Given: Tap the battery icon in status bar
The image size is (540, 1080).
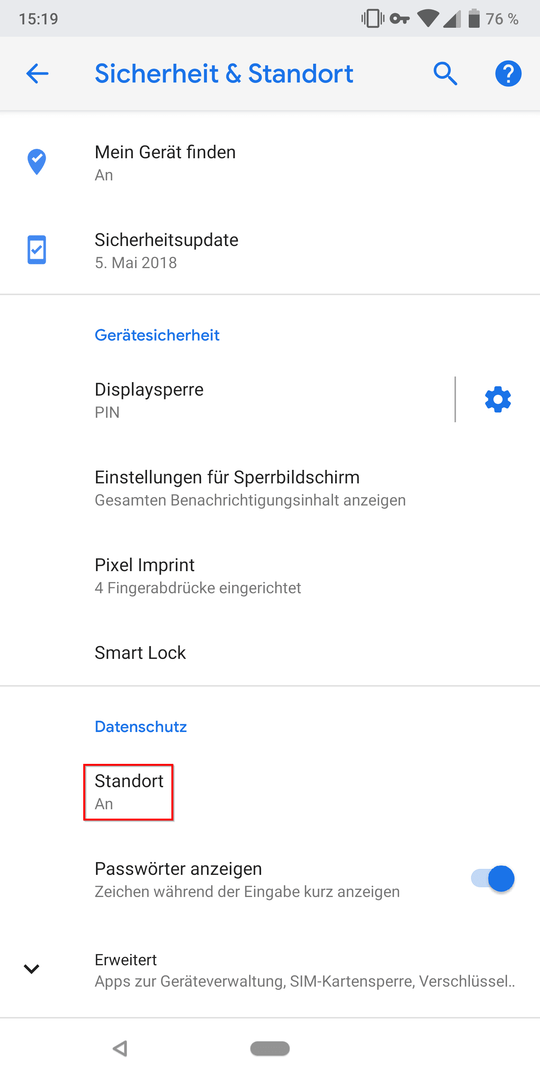Looking at the screenshot, I should pos(474,19).
